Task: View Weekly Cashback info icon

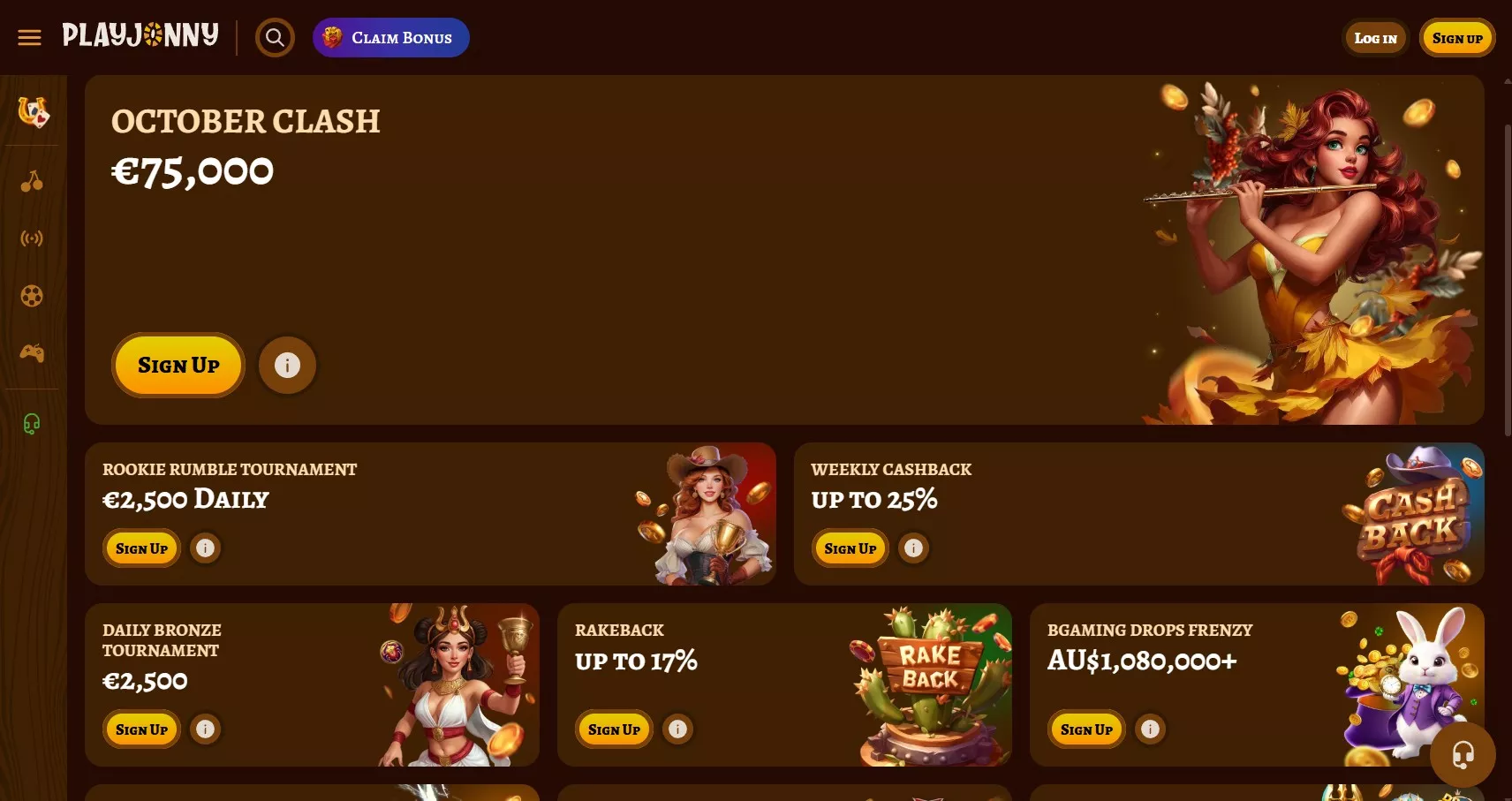Action: pyautogui.click(x=913, y=548)
